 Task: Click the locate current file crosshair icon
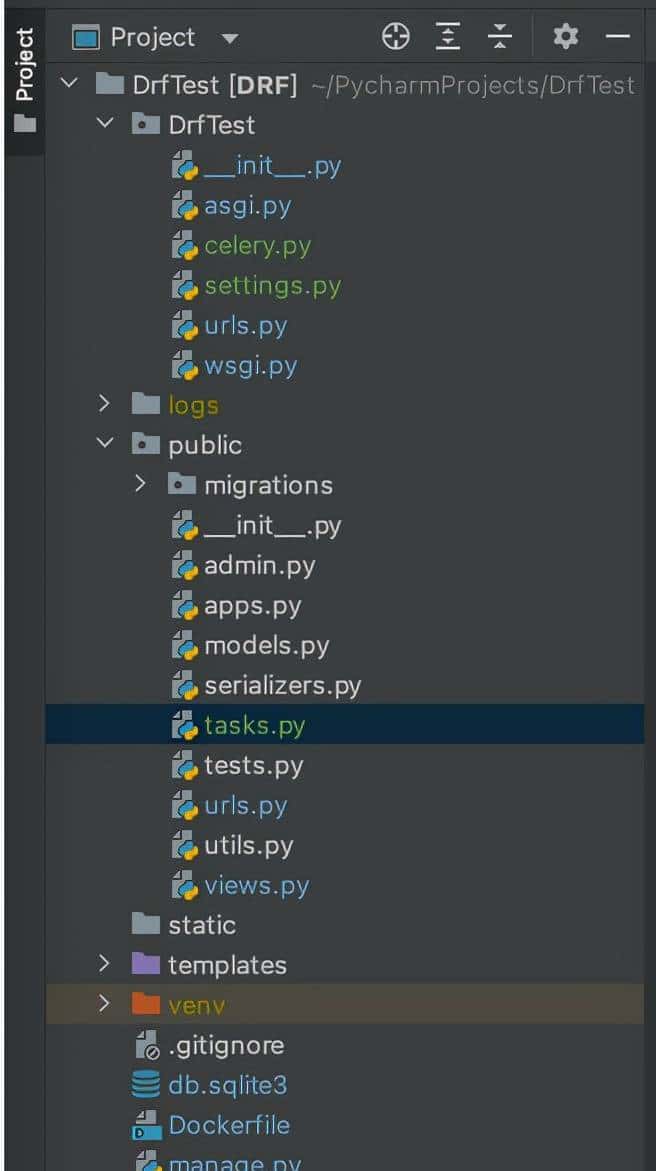(396, 37)
